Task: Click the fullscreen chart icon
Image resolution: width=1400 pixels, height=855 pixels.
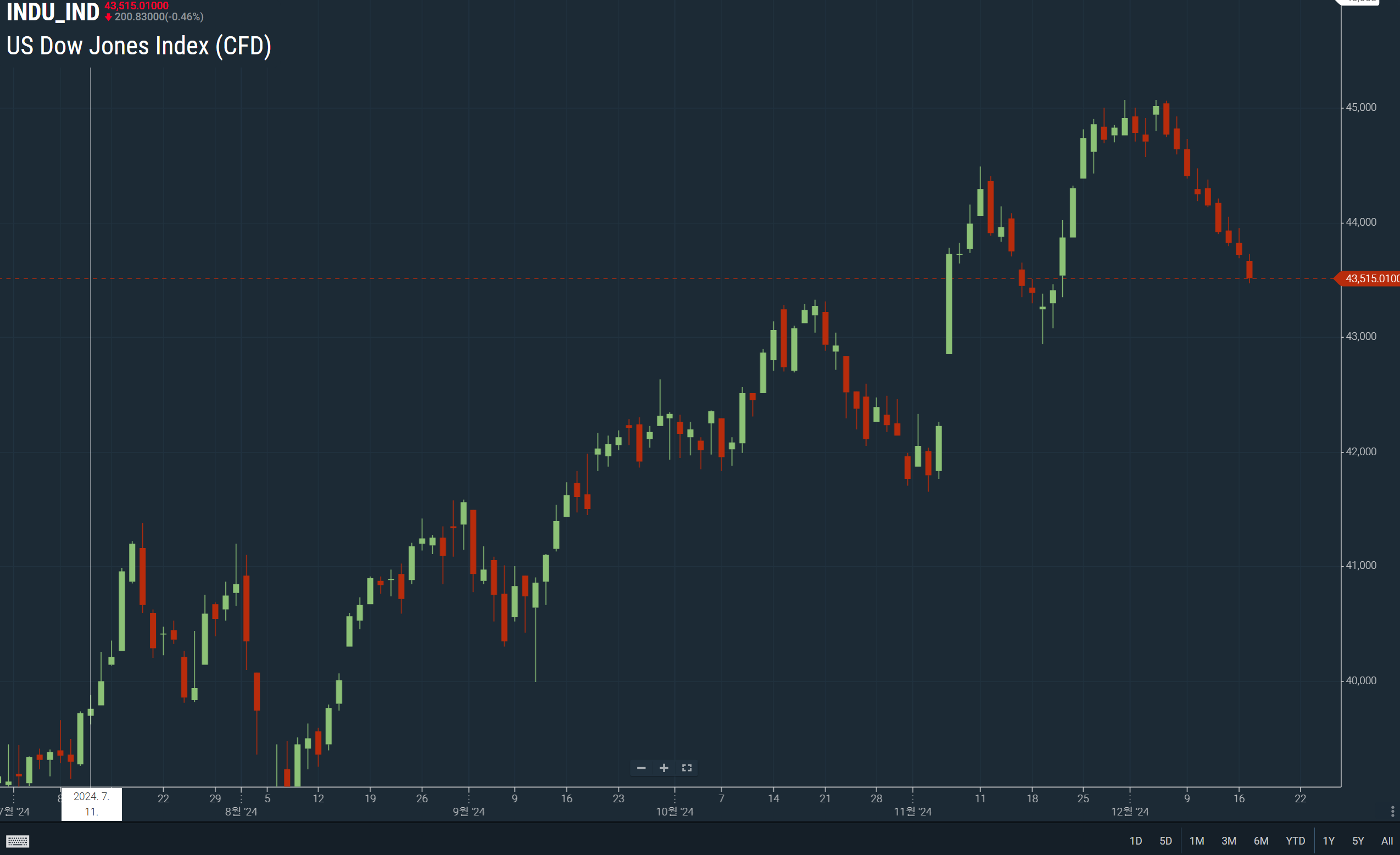Action: 687,768
